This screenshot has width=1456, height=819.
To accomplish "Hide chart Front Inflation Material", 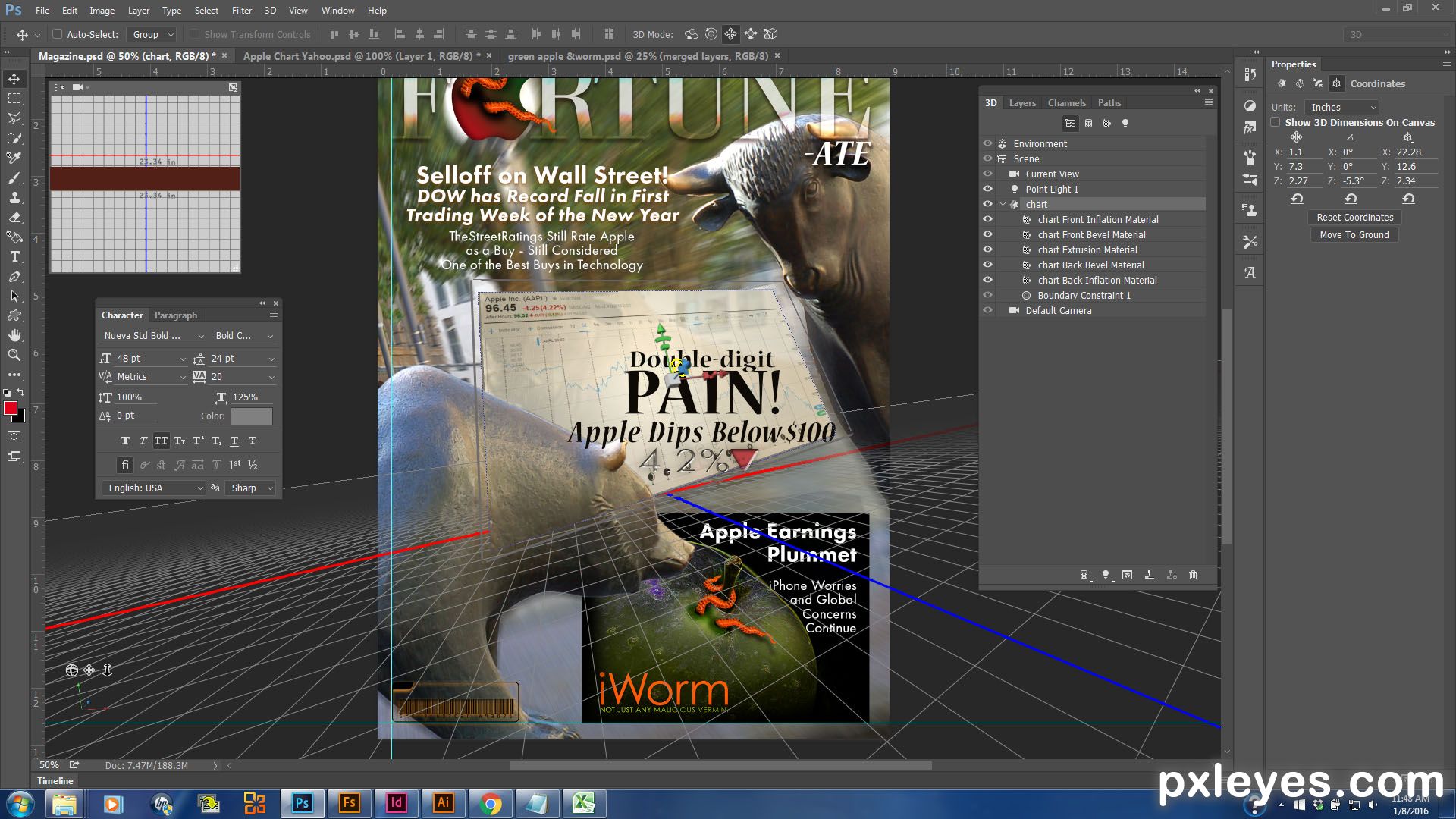I will pyautogui.click(x=987, y=219).
